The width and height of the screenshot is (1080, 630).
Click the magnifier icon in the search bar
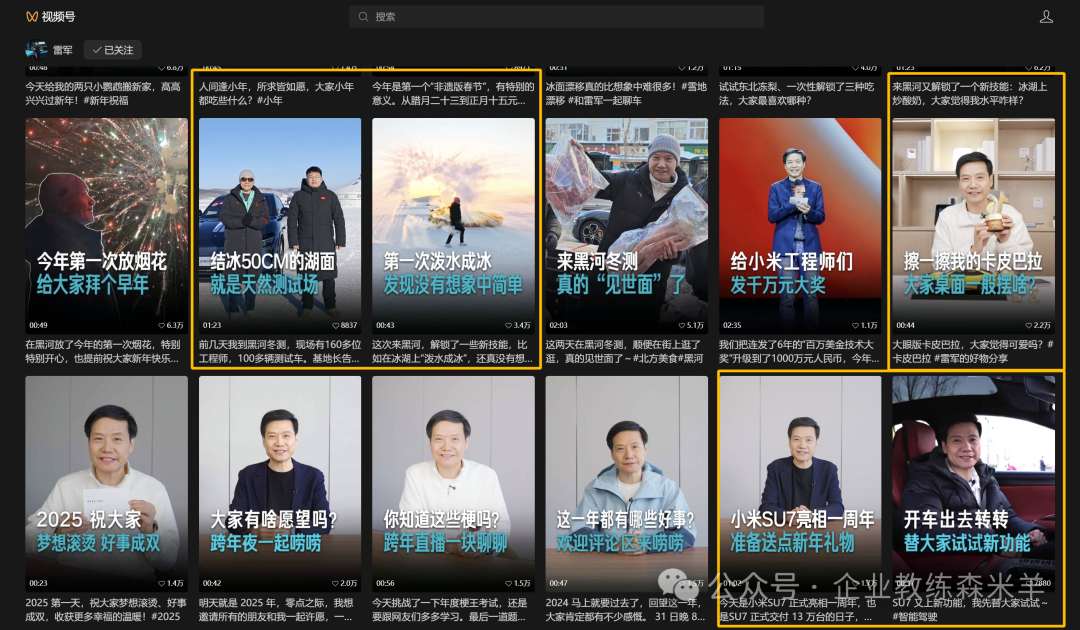coord(364,16)
